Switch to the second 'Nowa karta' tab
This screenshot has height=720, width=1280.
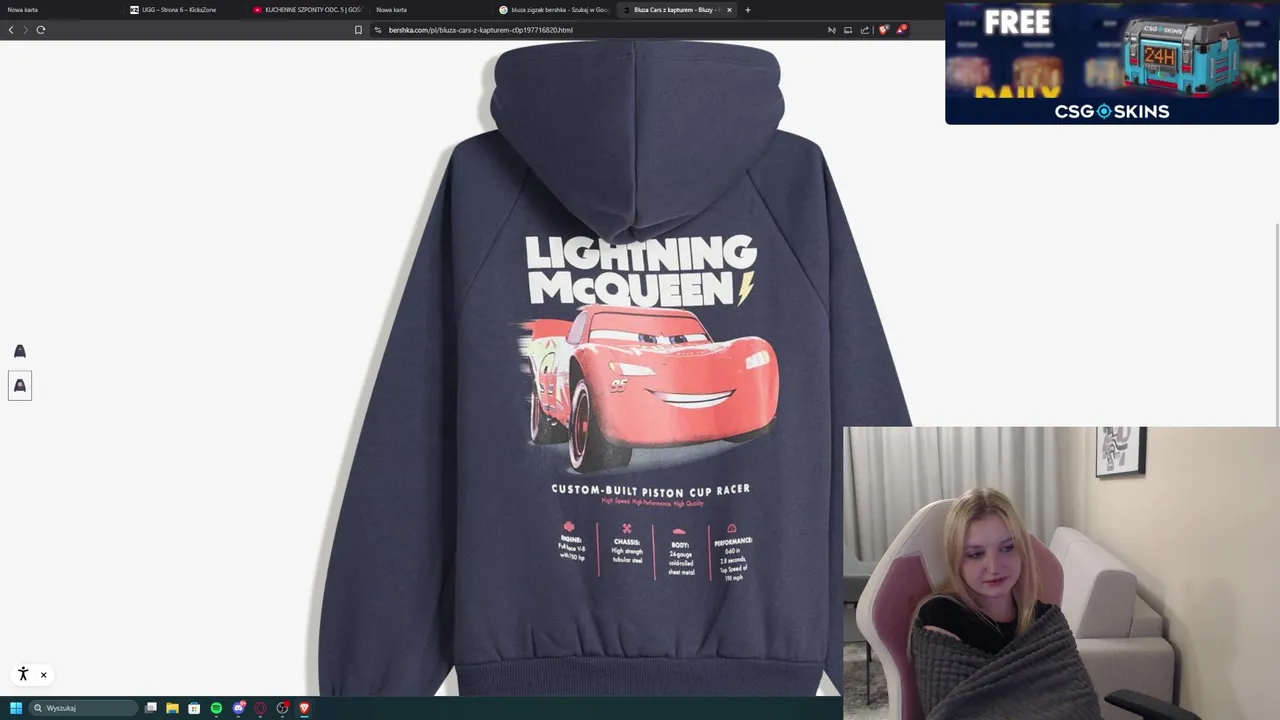430,10
